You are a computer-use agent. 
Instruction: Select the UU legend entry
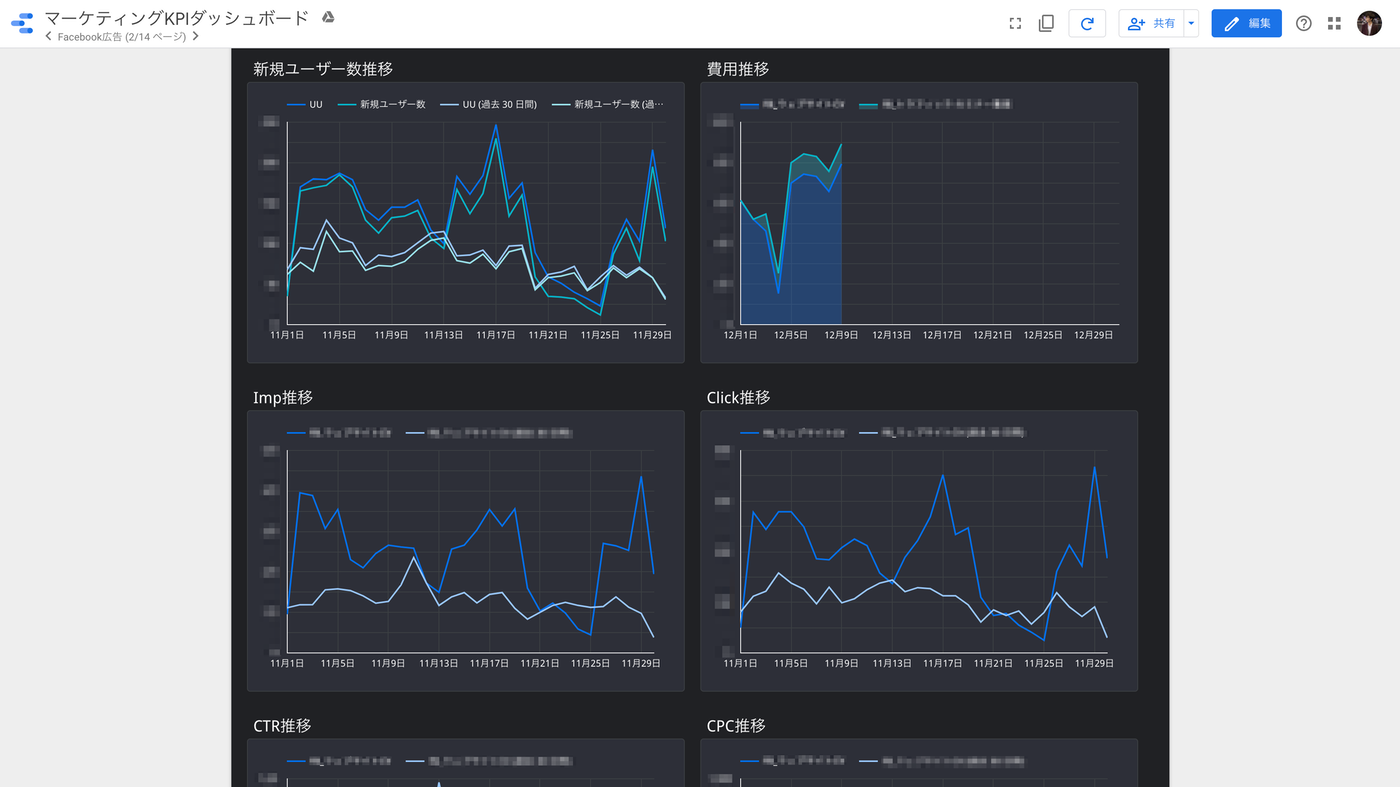(x=305, y=104)
